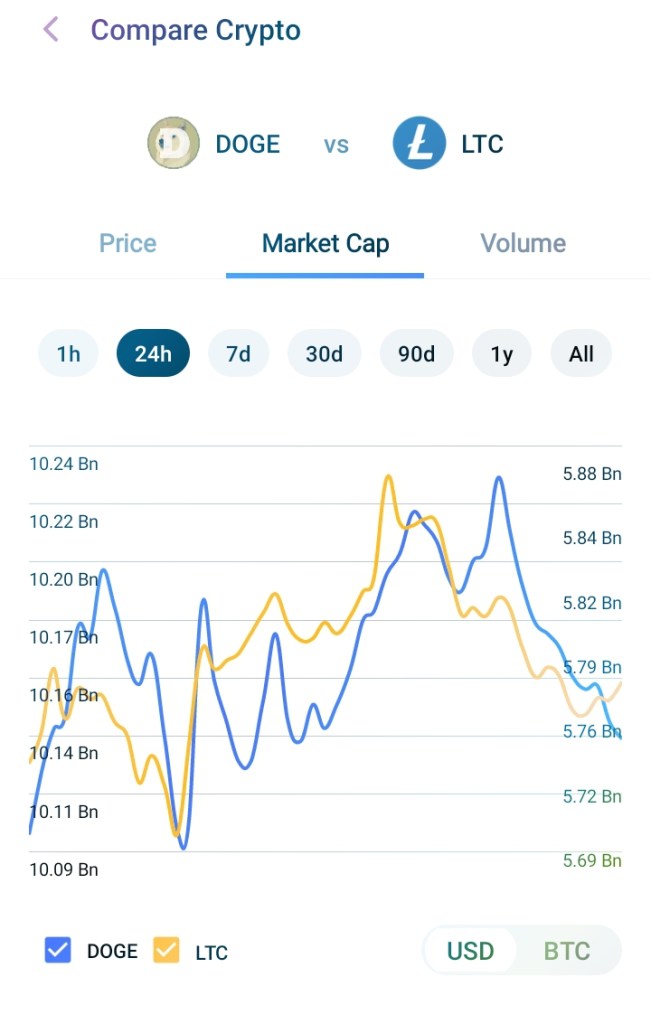Switch currency toggle to BTC

point(567,950)
